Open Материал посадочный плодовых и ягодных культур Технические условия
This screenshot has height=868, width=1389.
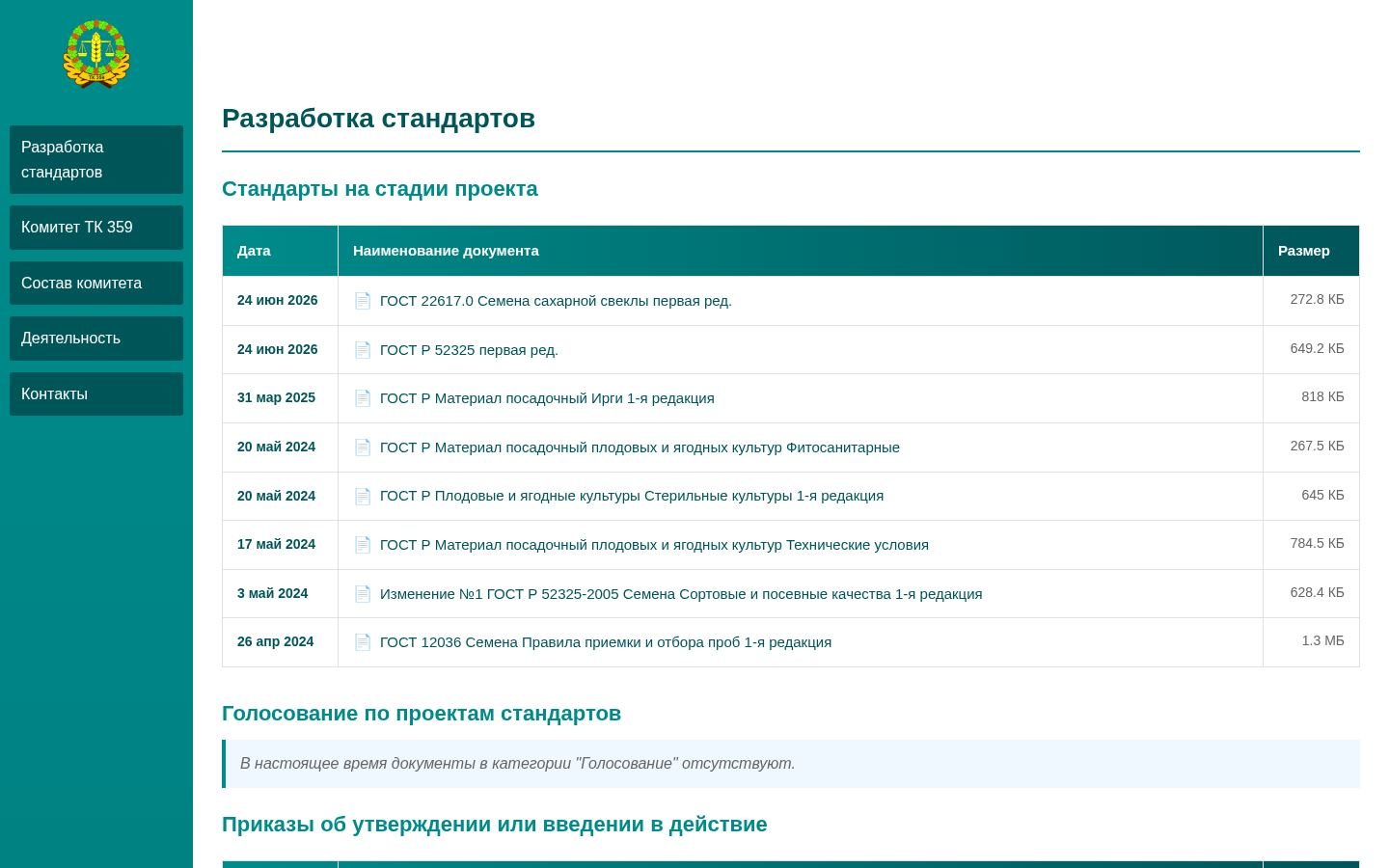tap(654, 545)
